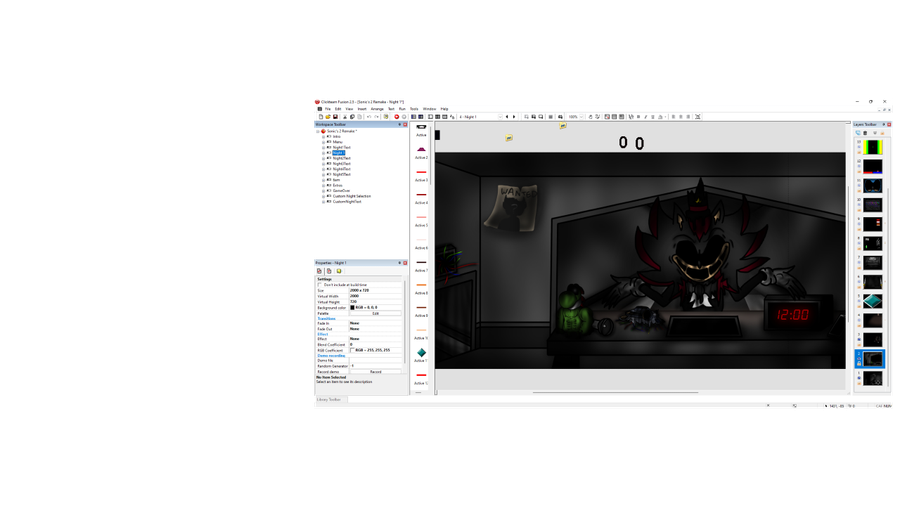Click the rightmost icon of the main toolbar
Image resolution: width=900 pixels, height=506 pixels.
tap(697, 116)
